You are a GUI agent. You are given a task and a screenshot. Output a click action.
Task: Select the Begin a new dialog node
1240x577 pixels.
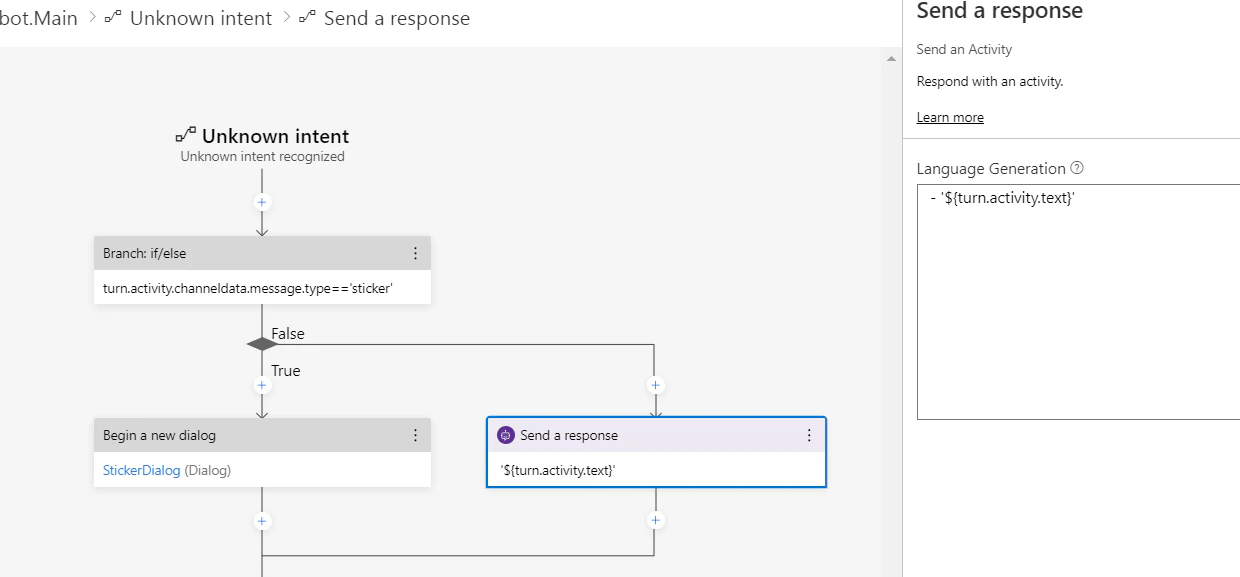coord(262,452)
